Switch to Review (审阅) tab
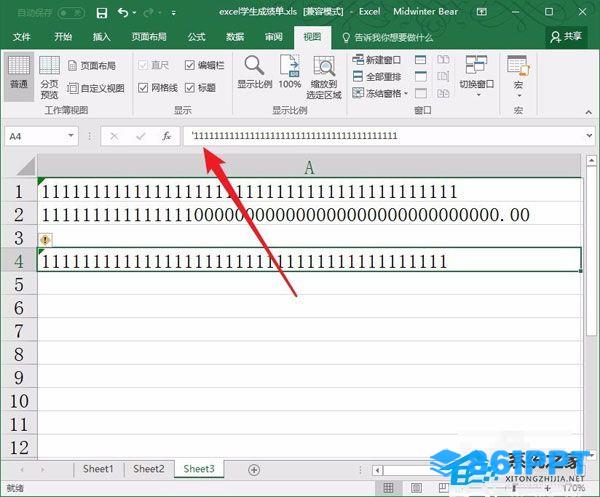The width and height of the screenshot is (600, 497). 274,37
